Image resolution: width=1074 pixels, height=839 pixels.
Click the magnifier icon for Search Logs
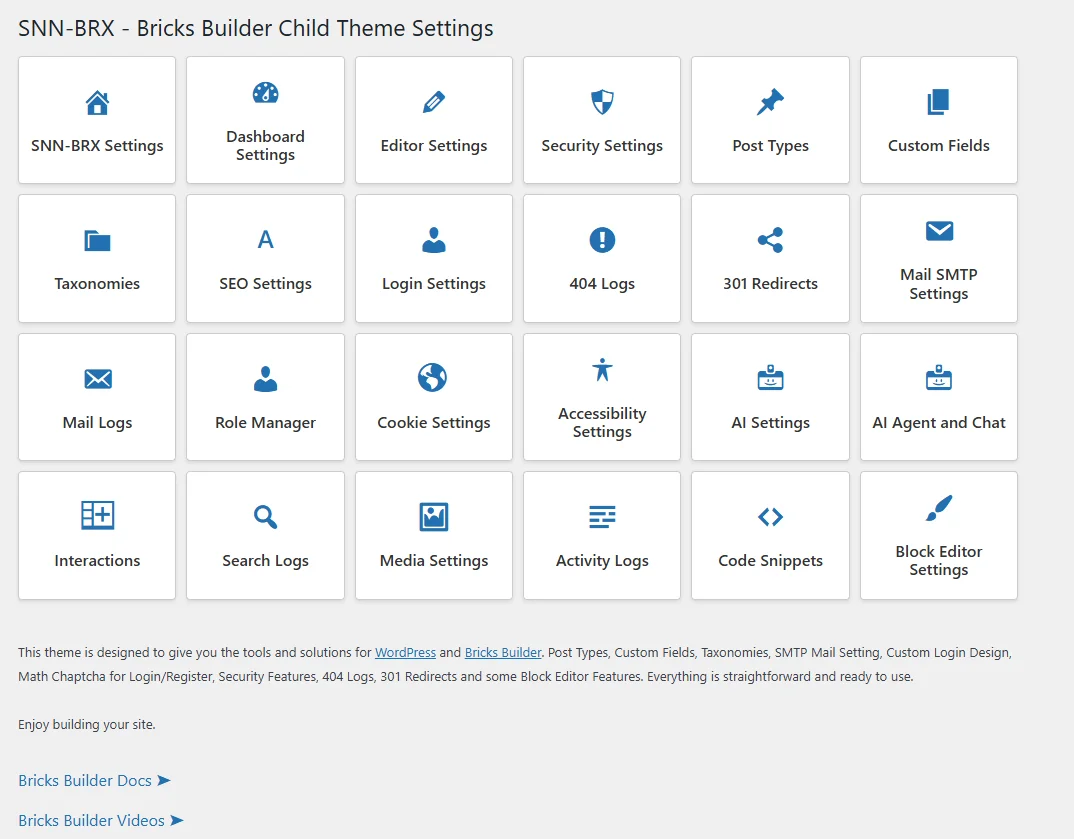pos(265,517)
